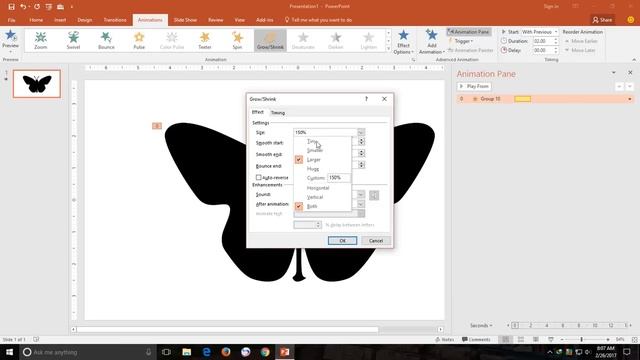640x360 pixels.
Task: Open the After animation dropdown arrow
Action: click(x=361, y=204)
